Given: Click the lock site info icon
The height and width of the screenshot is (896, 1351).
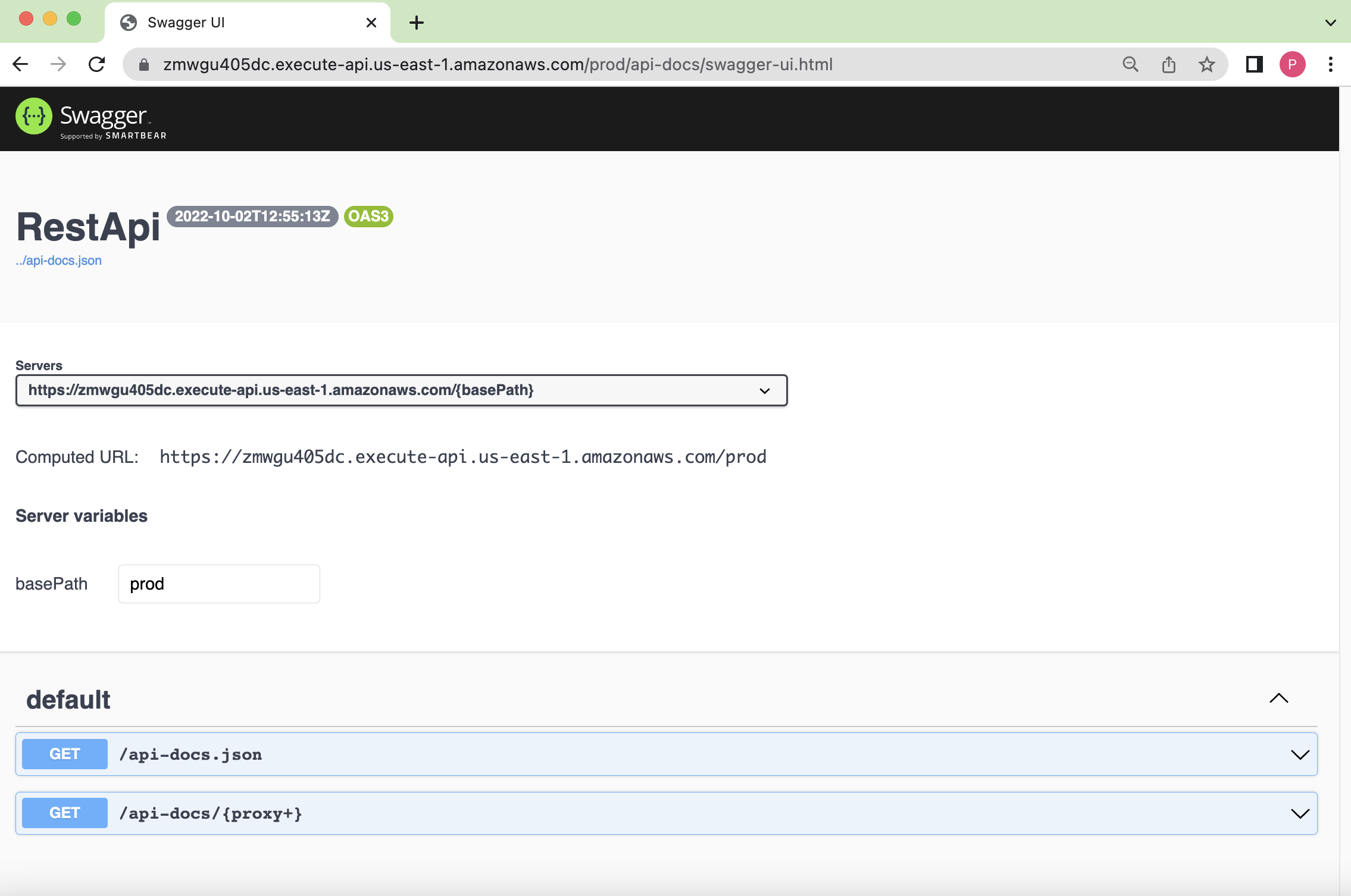Looking at the screenshot, I should point(144,64).
